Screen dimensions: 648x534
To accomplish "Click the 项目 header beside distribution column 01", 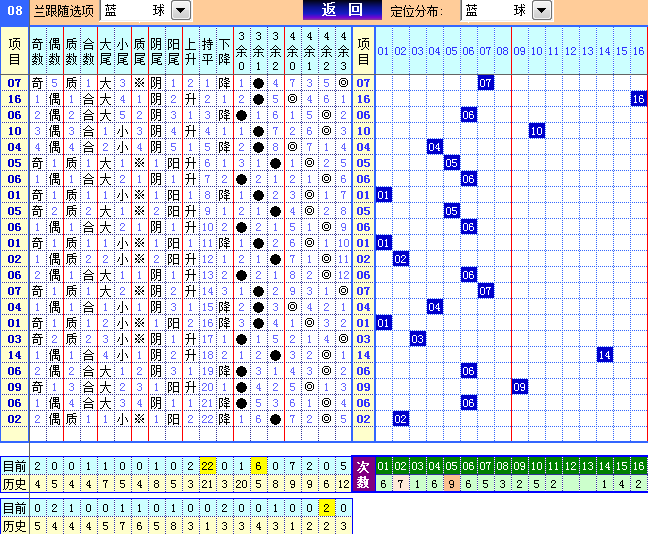I will tap(363, 51).
